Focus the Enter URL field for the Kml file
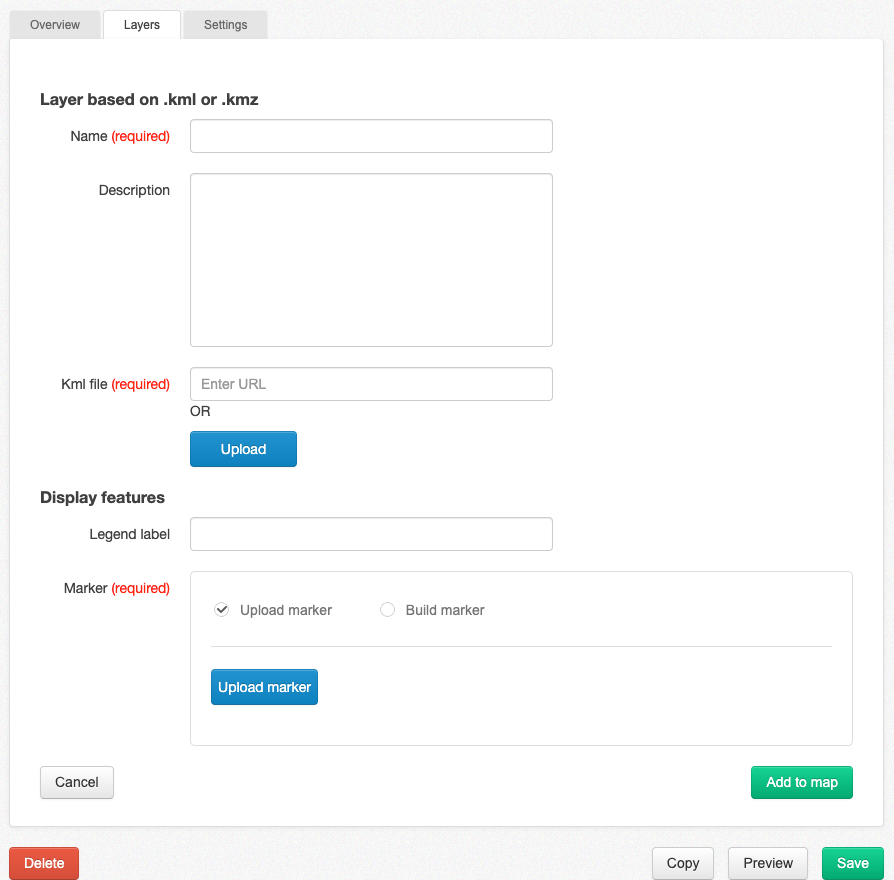The height and width of the screenshot is (880, 894). 370,384
